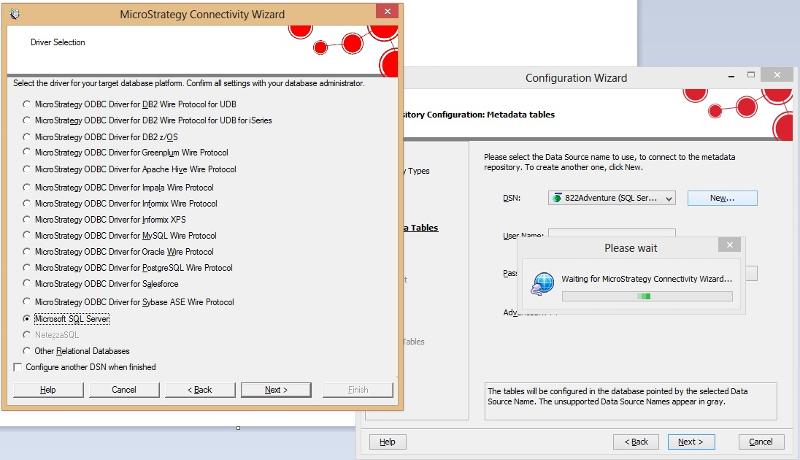
Task: Click Next in Connectivity Wizard
Action: tap(276, 390)
